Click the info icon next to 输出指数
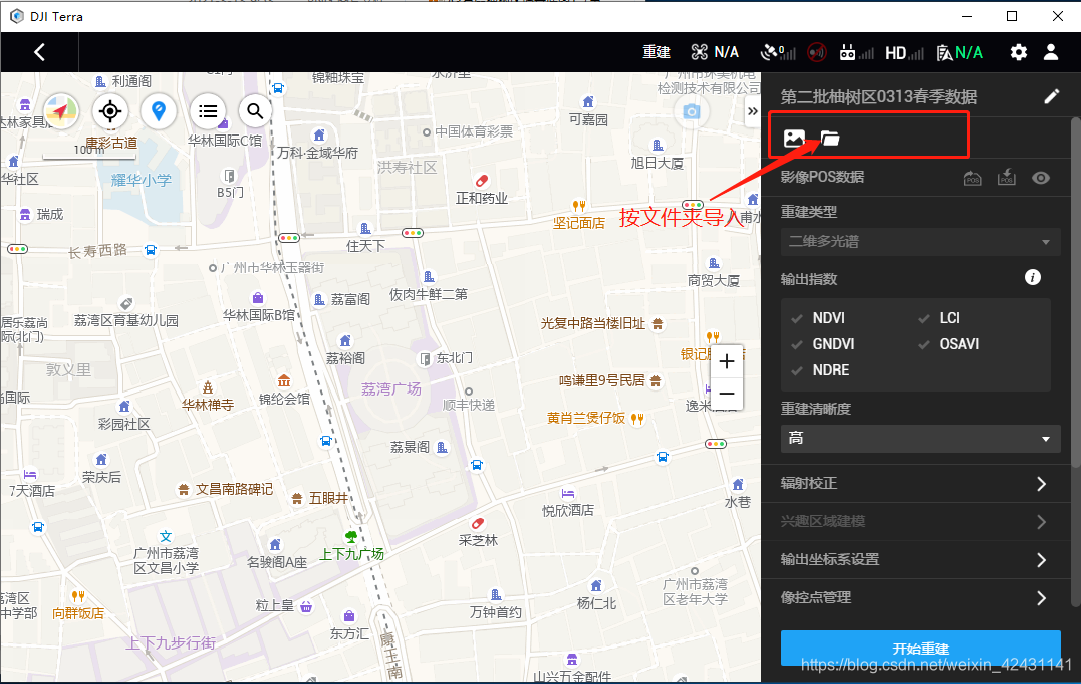Screen dimensions: 1081x684 click(x=1032, y=278)
